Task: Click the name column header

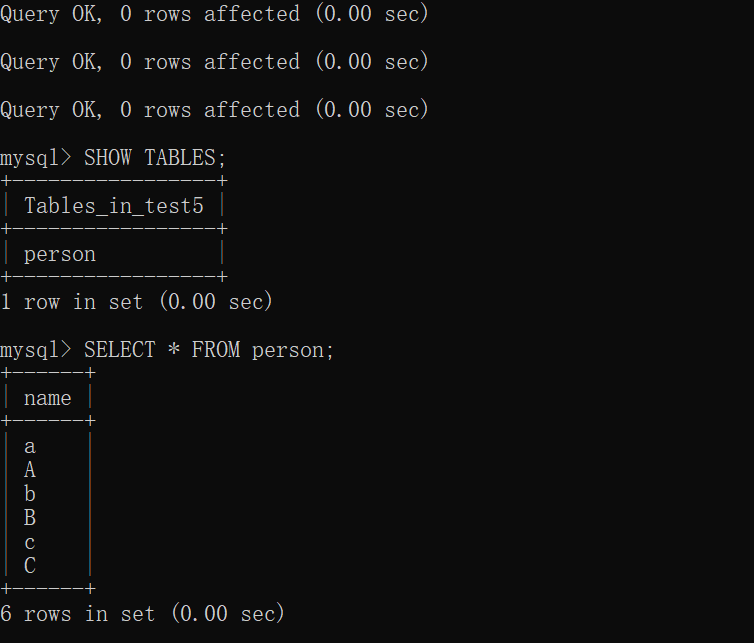Action: click(x=48, y=398)
